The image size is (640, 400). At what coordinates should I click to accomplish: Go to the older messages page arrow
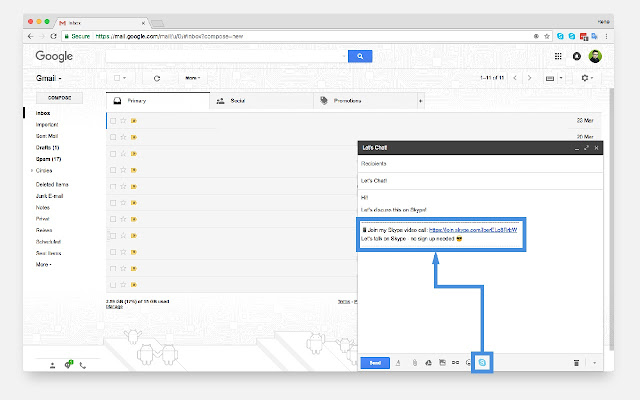click(x=529, y=78)
